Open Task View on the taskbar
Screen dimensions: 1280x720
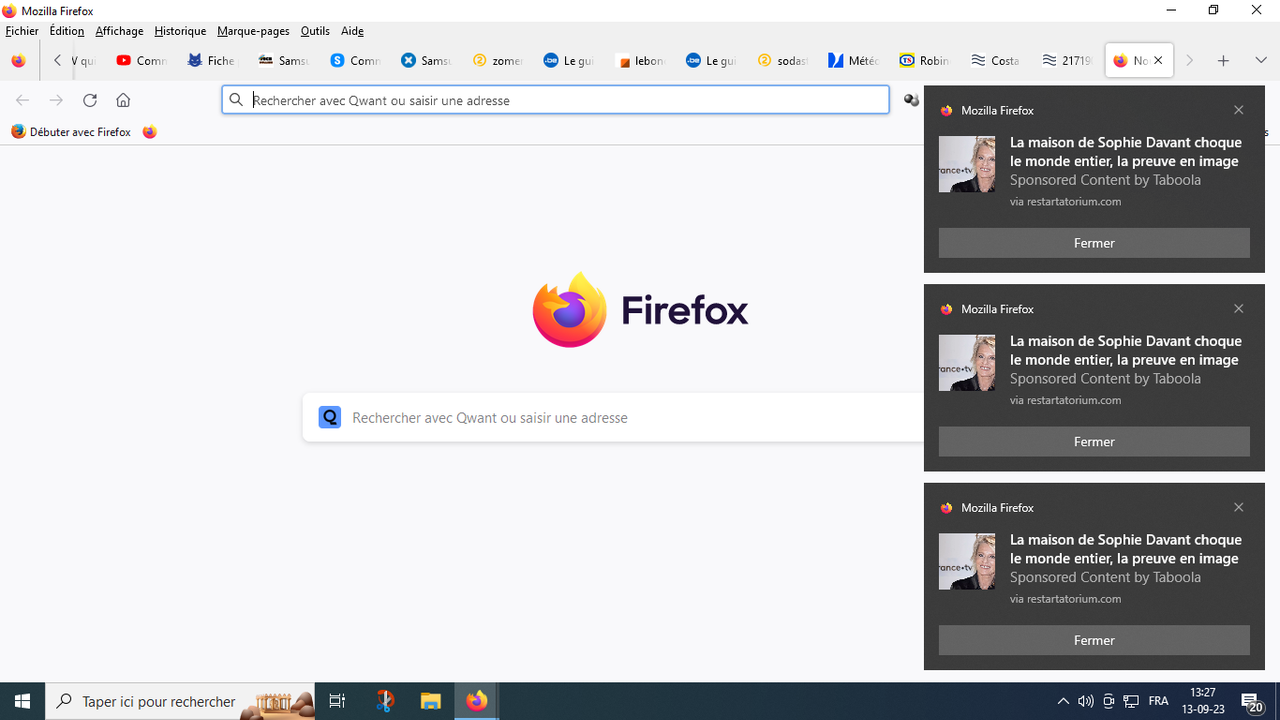(338, 702)
